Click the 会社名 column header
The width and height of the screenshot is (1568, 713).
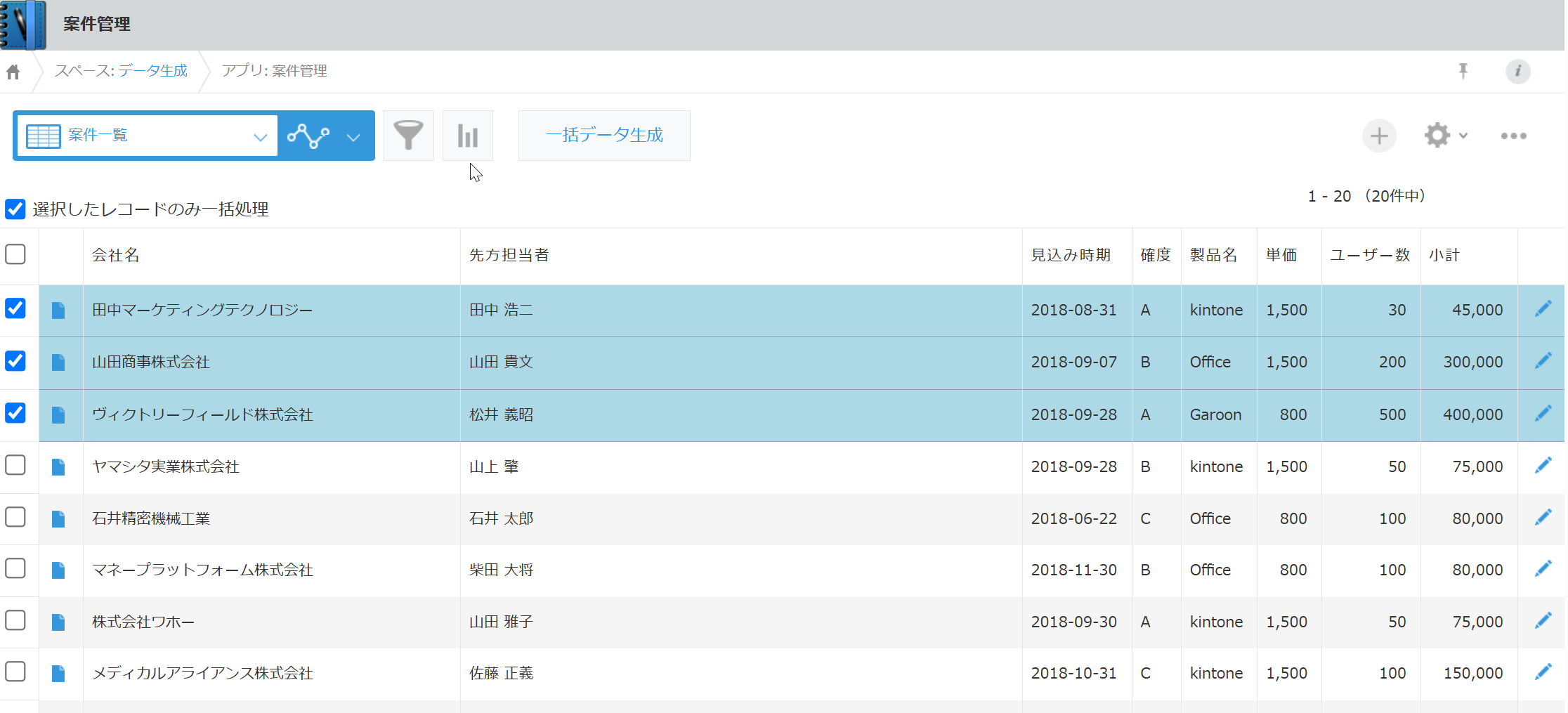[116, 255]
